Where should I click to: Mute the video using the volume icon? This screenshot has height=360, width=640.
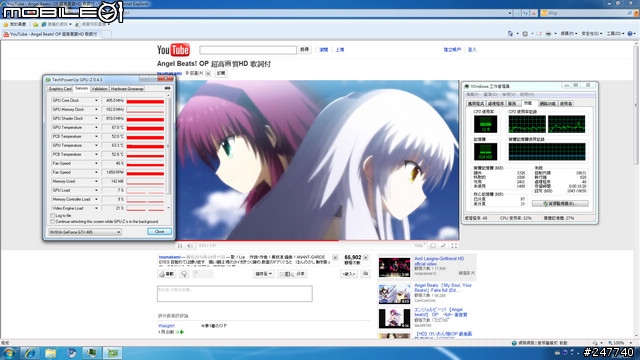(x=190, y=246)
